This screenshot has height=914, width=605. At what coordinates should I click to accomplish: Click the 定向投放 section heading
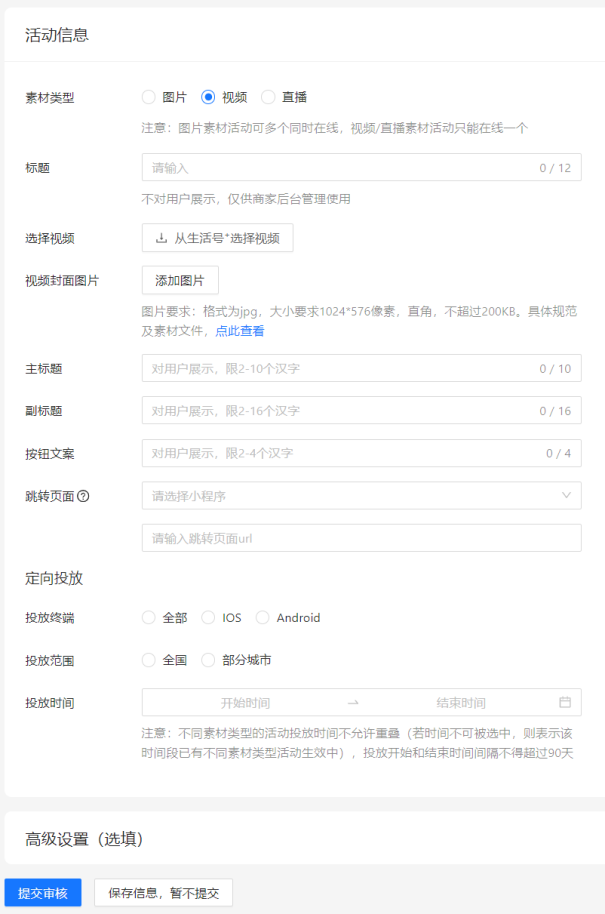tap(54, 578)
